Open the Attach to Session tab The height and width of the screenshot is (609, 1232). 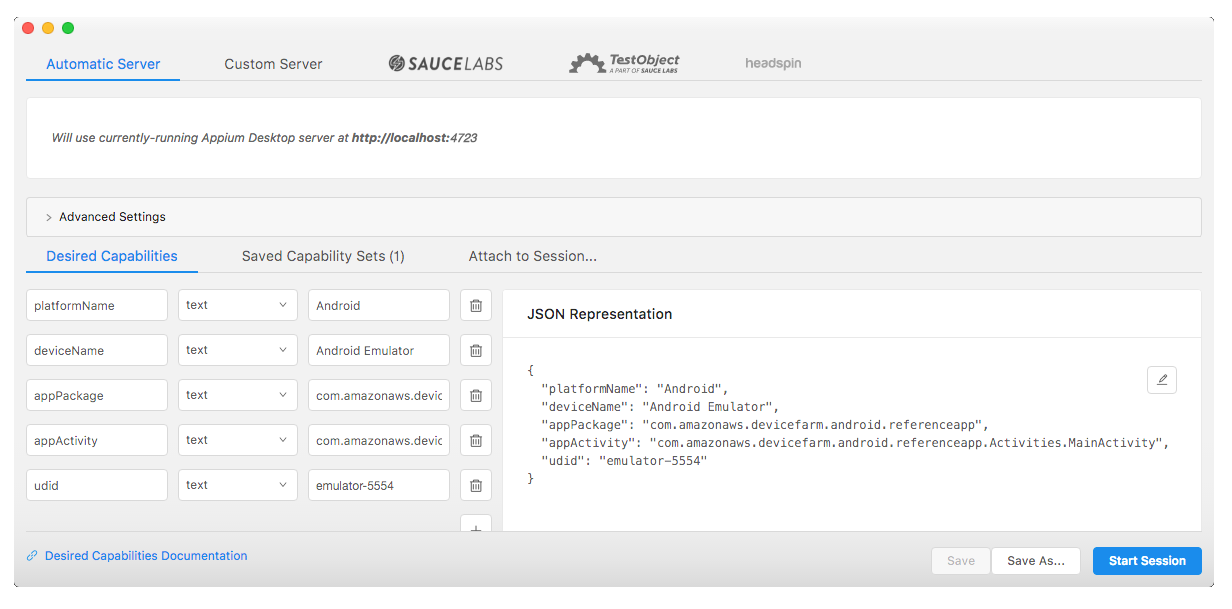point(533,257)
